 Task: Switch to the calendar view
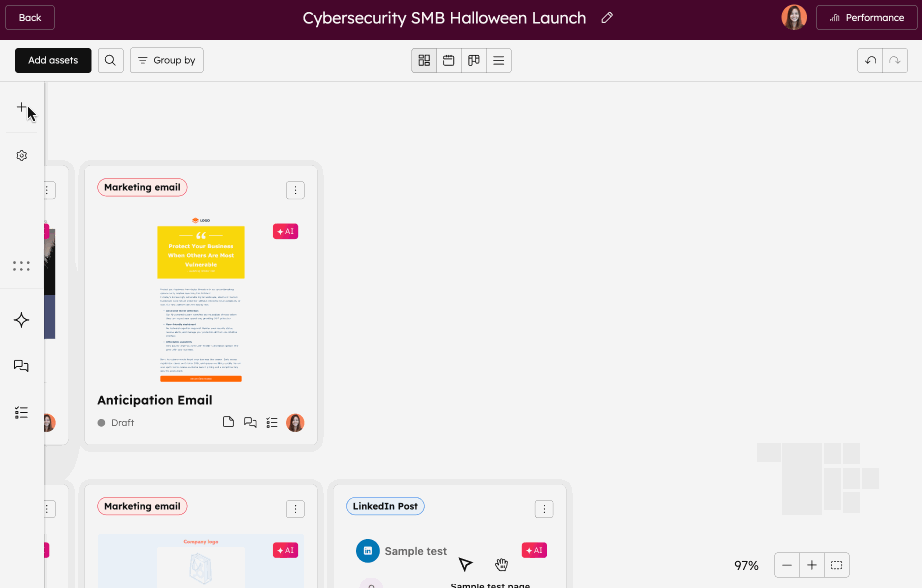click(x=449, y=60)
